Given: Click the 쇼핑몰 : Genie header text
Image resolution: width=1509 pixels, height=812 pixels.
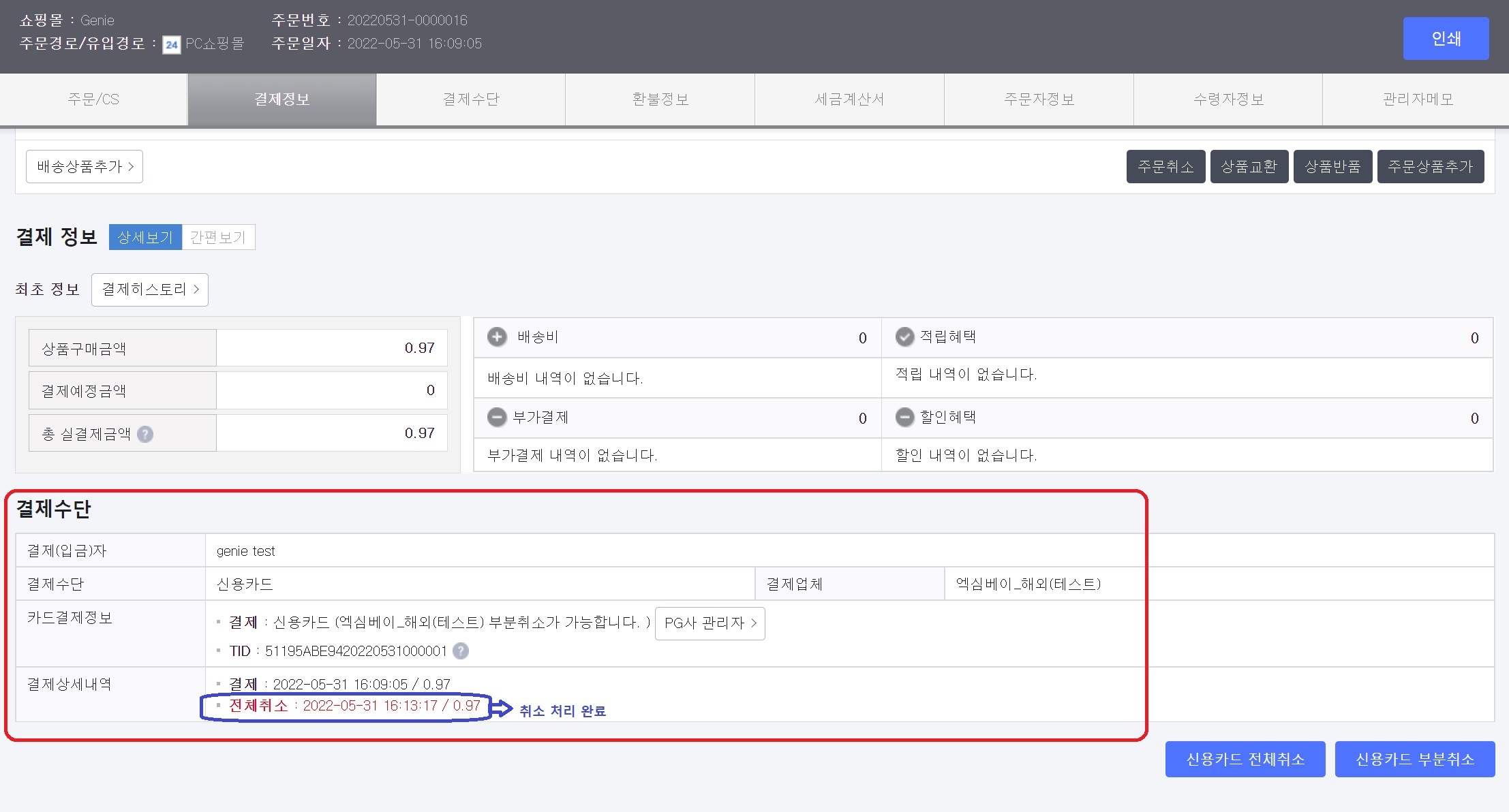Looking at the screenshot, I should tap(67, 20).
